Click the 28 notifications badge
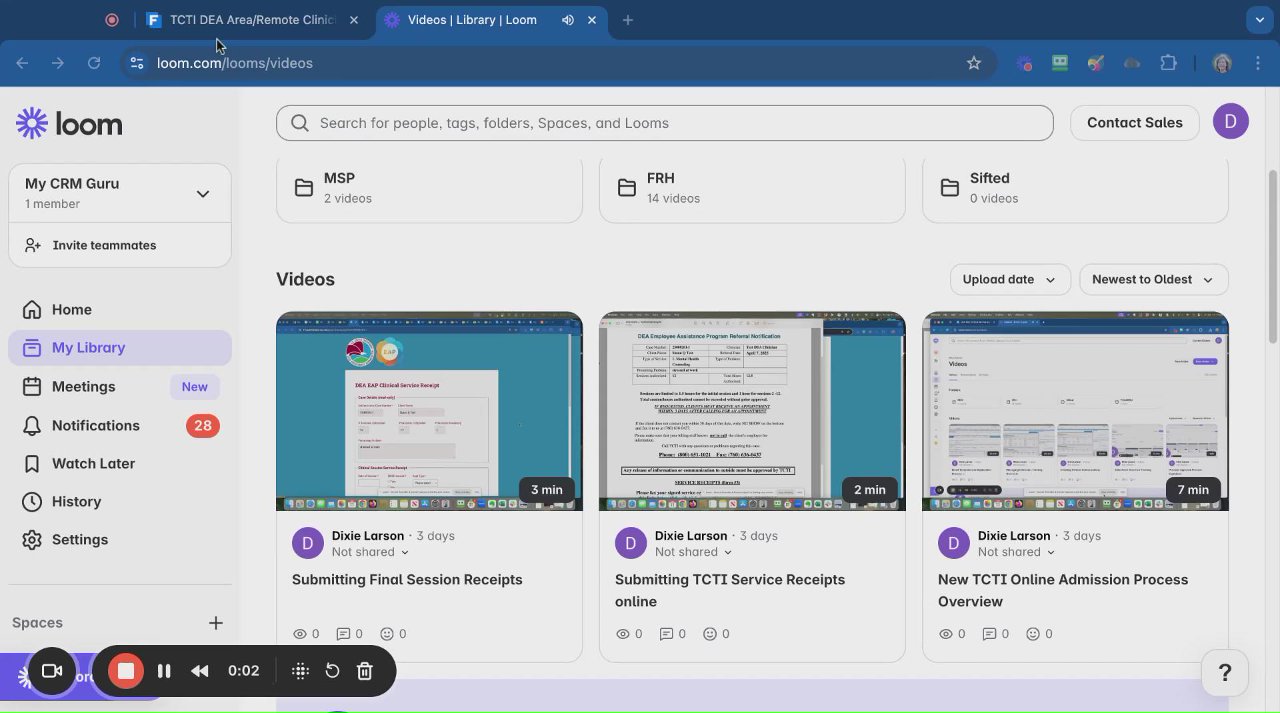 (x=203, y=425)
